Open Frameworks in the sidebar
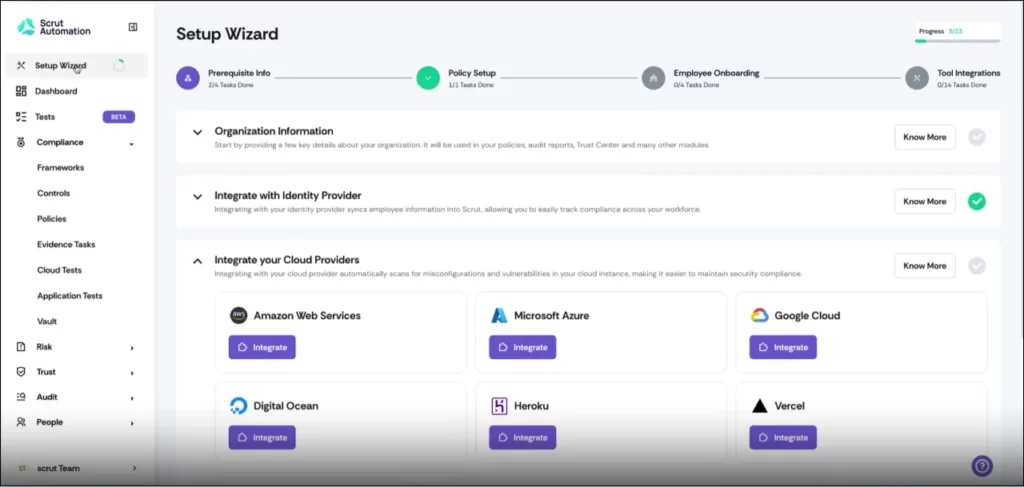Image resolution: width=1024 pixels, height=487 pixels. pyautogui.click(x=60, y=168)
